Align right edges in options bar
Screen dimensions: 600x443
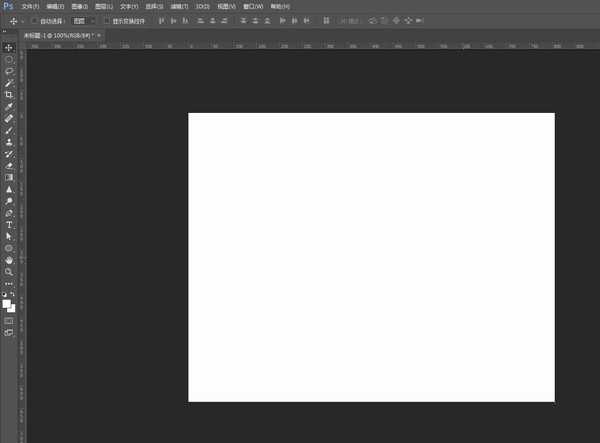[225, 21]
